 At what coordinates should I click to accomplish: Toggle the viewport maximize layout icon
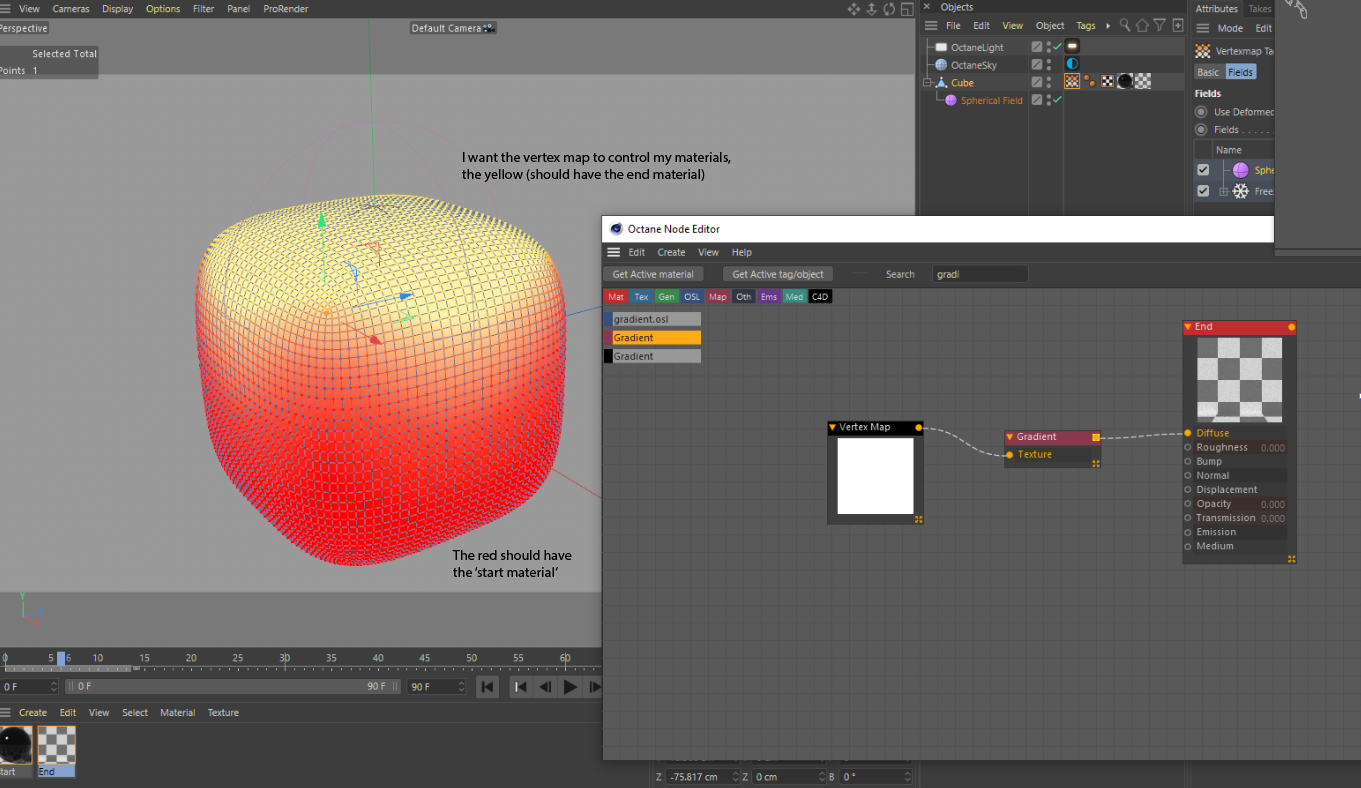pyautogui.click(x=906, y=9)
